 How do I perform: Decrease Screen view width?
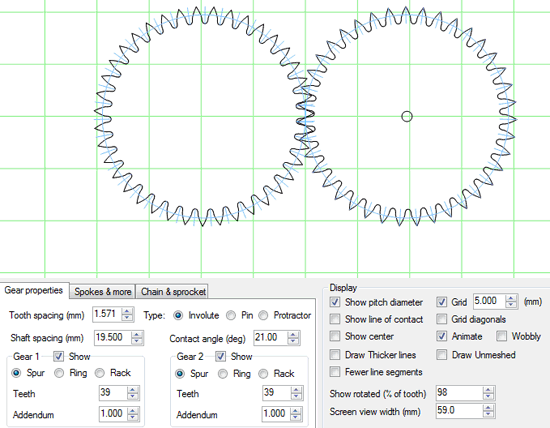point(489,414)
